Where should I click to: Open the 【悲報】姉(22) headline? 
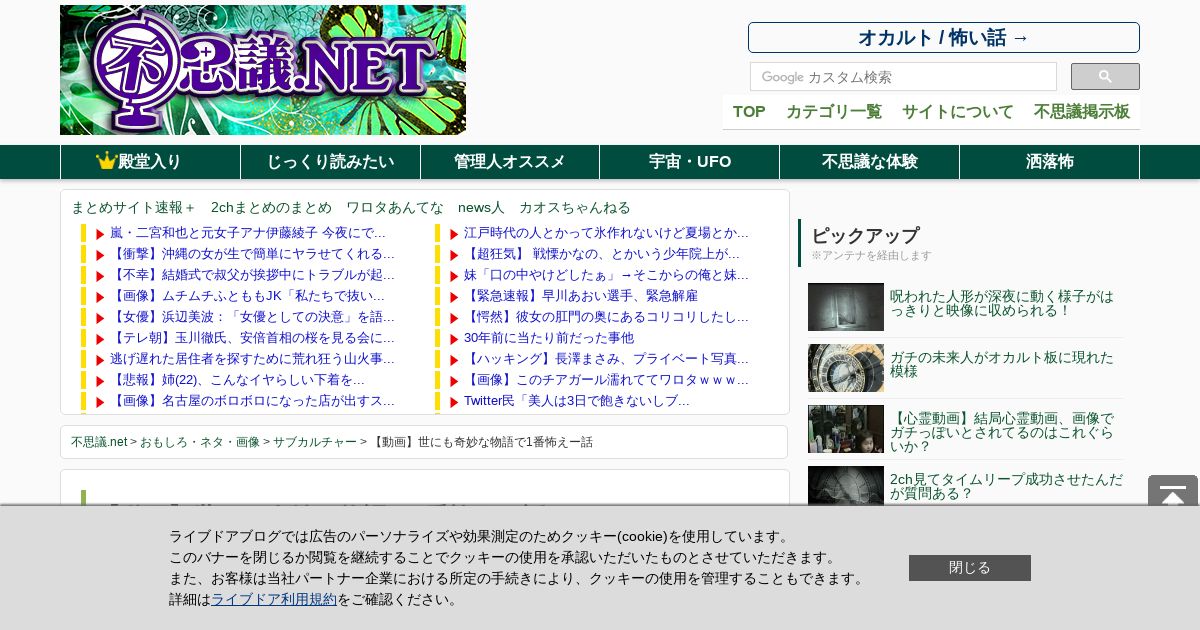(x=237, y=380)
